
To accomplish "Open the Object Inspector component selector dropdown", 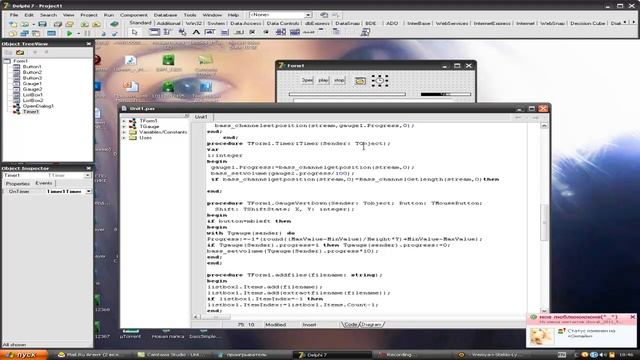I will [x=88, y=176].
